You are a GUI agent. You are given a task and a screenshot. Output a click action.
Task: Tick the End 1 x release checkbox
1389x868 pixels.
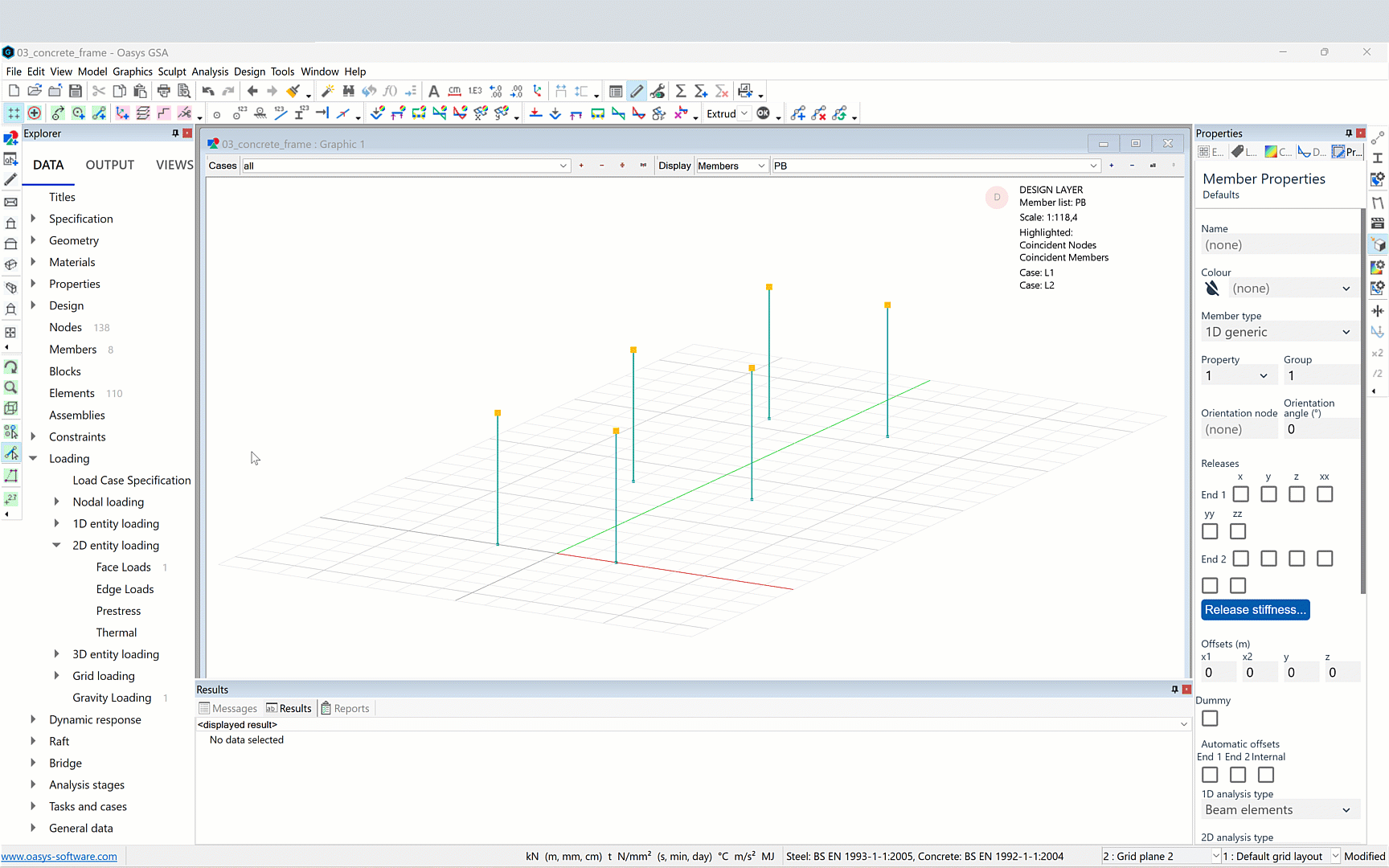point(1240,494)
